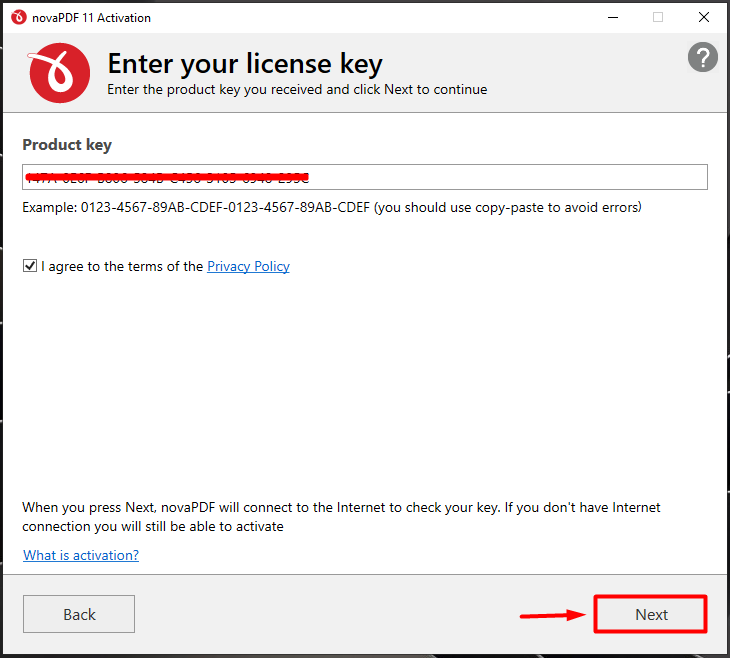Click the small novaPDF title bar icon

[x=18, y=17]
